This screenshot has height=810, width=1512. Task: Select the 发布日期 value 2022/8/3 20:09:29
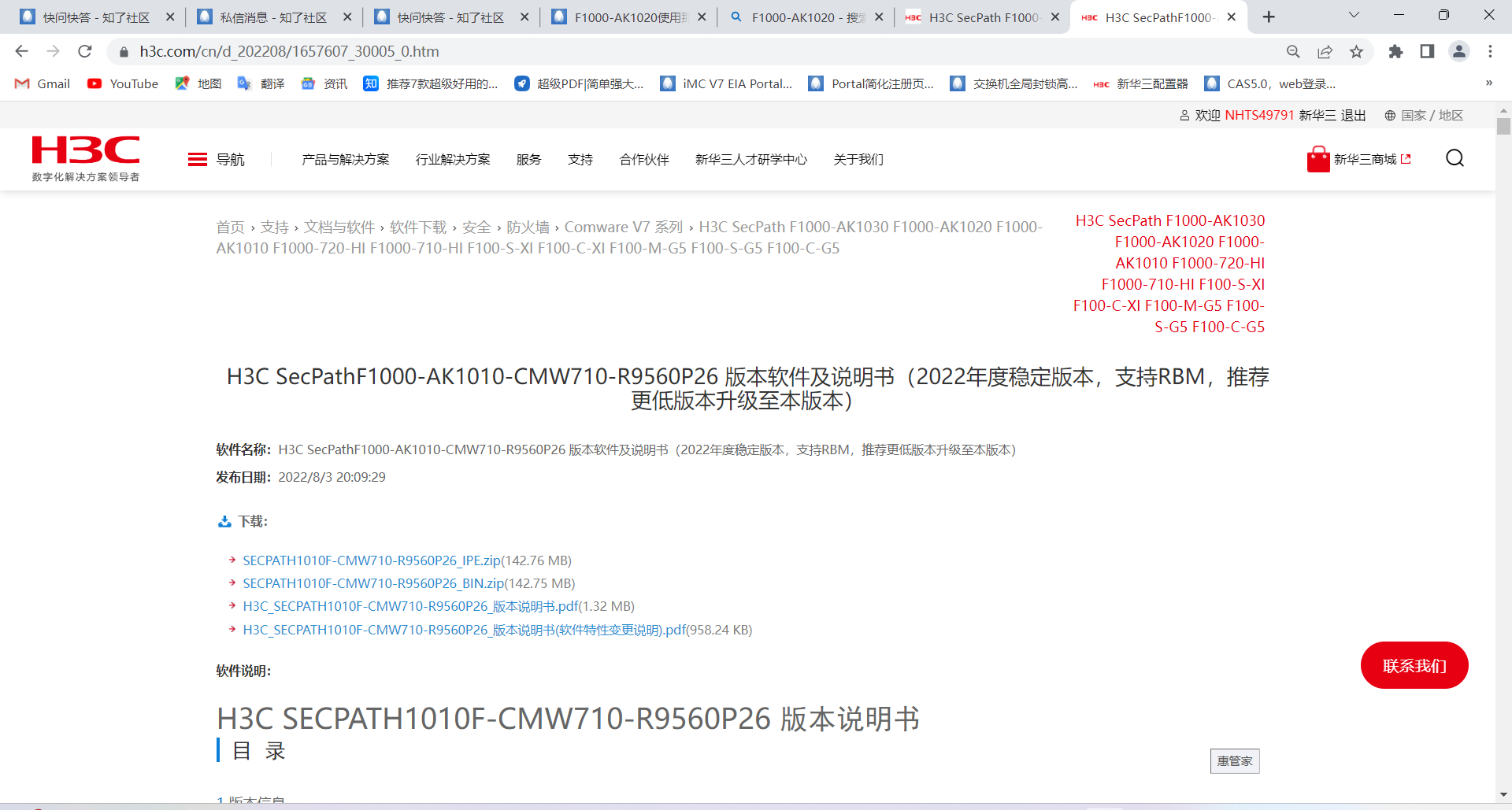pos(332,477)
